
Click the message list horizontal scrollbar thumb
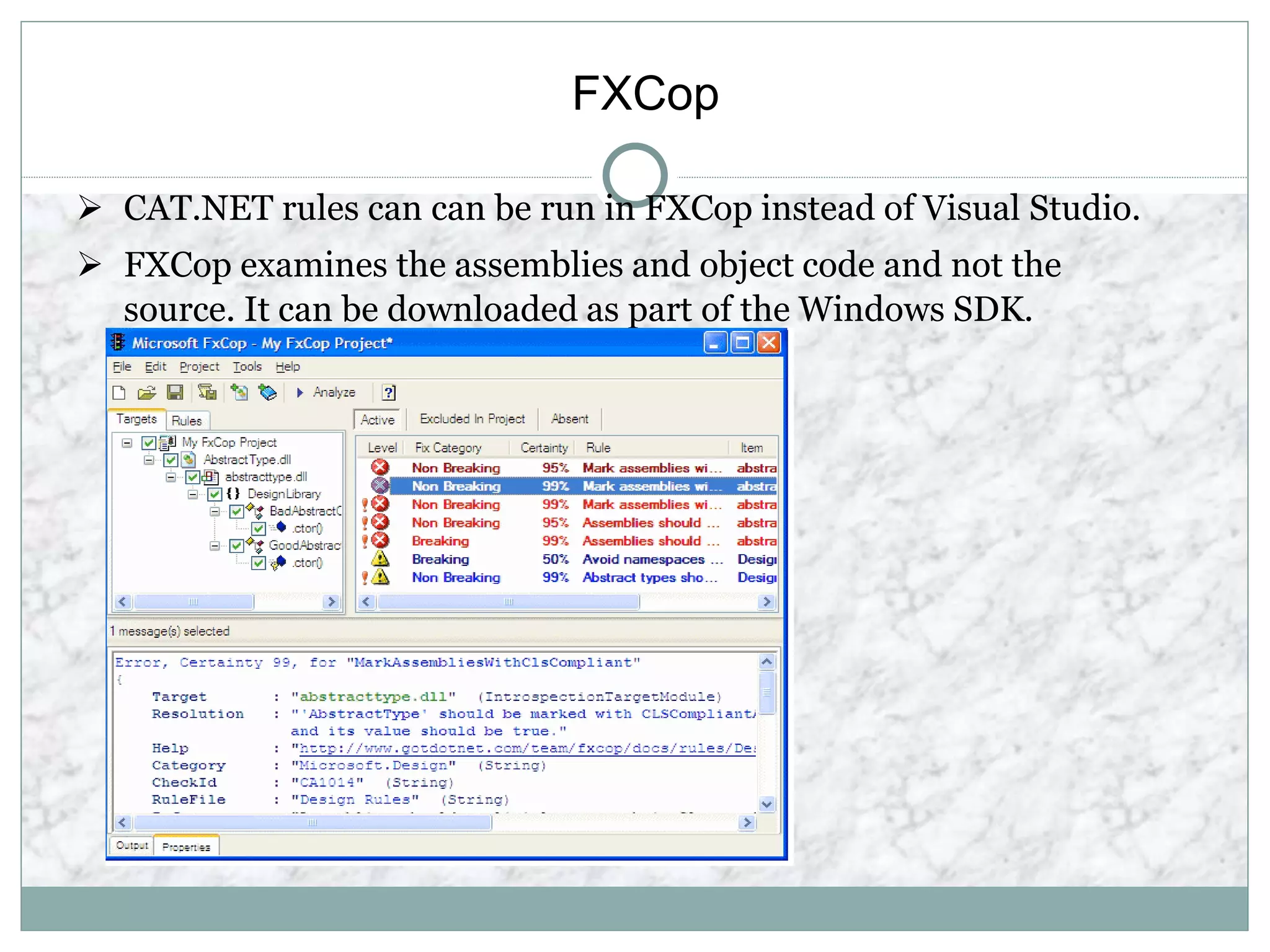[x=508, y=602]
